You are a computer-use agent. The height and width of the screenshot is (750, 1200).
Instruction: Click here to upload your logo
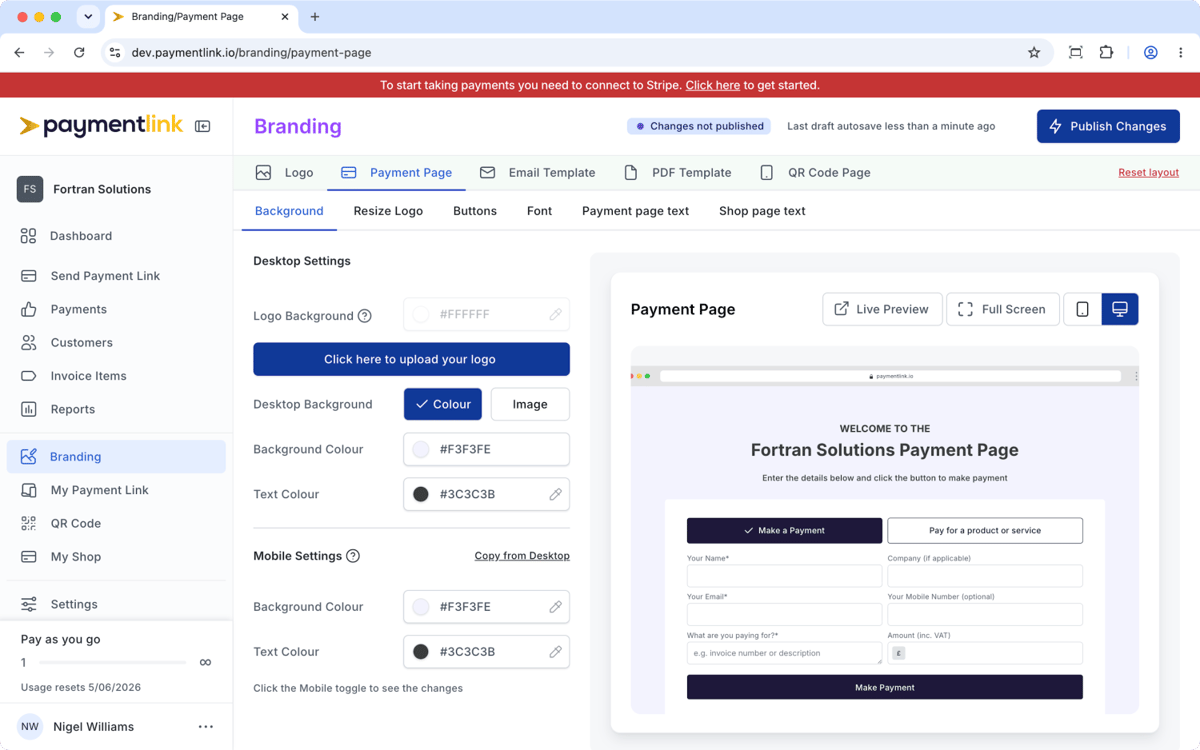tap(411, 359)
